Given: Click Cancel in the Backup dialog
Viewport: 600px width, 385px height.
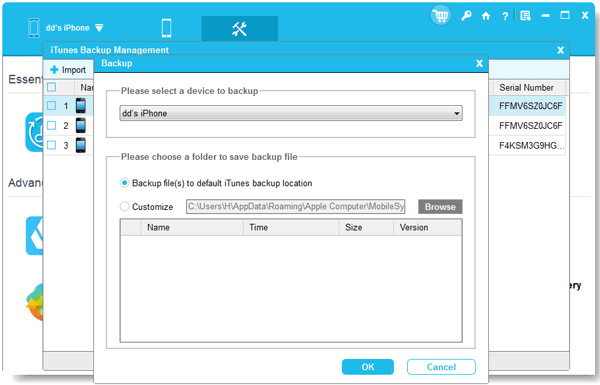Looking at the screenshot, I should click(441, 367).
